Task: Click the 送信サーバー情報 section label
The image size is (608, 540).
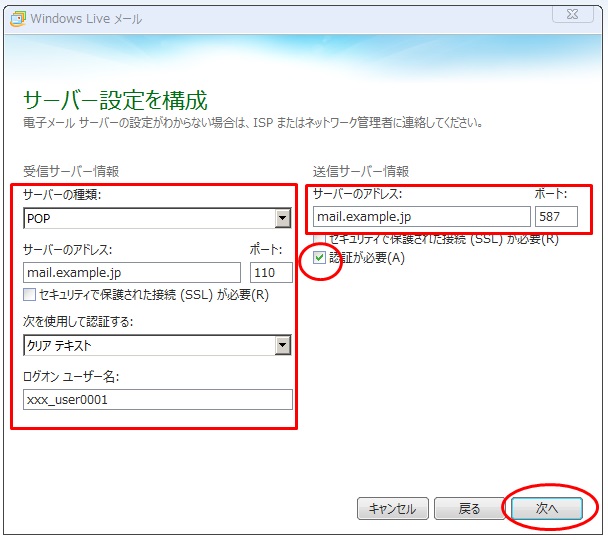Action: 360,171
